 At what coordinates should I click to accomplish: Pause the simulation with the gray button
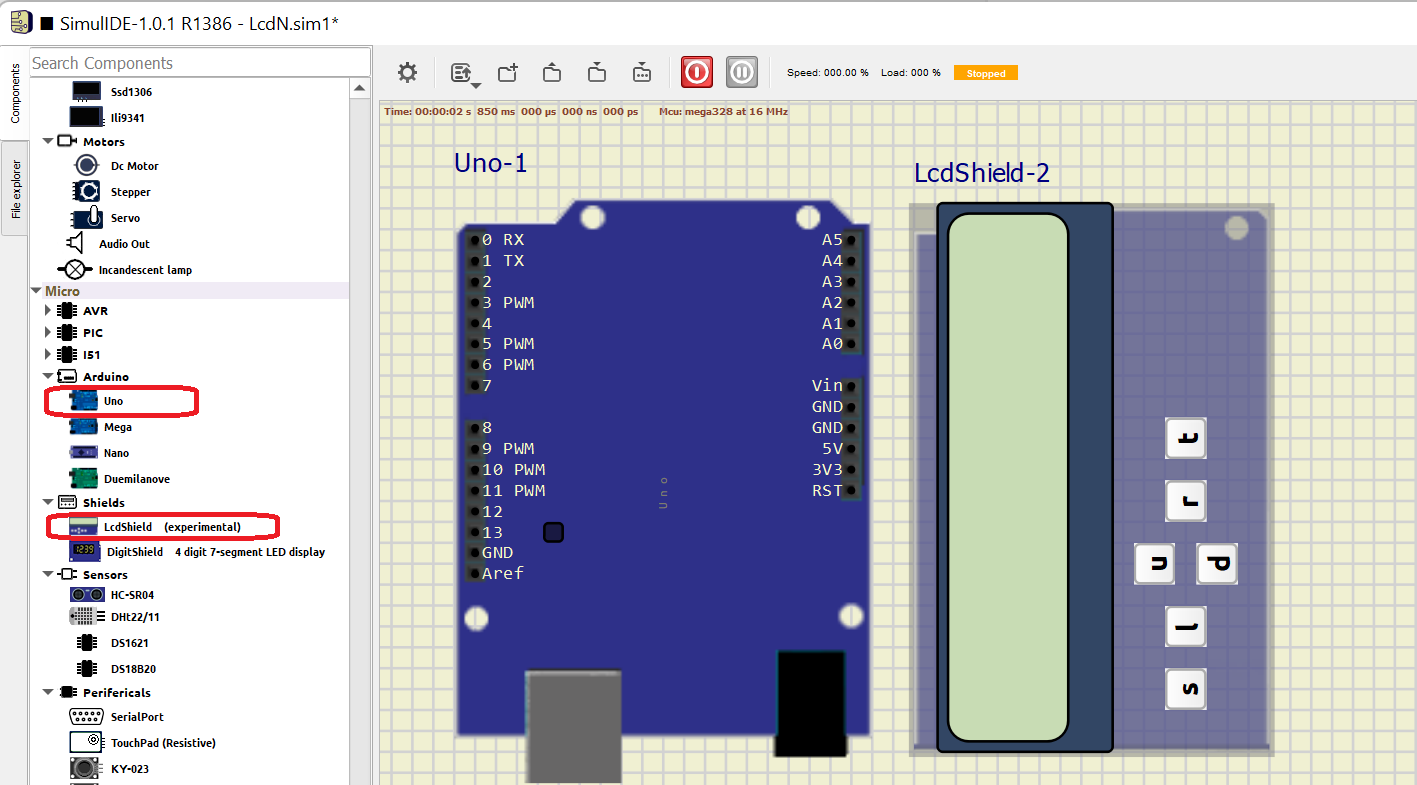click(741, 72)
